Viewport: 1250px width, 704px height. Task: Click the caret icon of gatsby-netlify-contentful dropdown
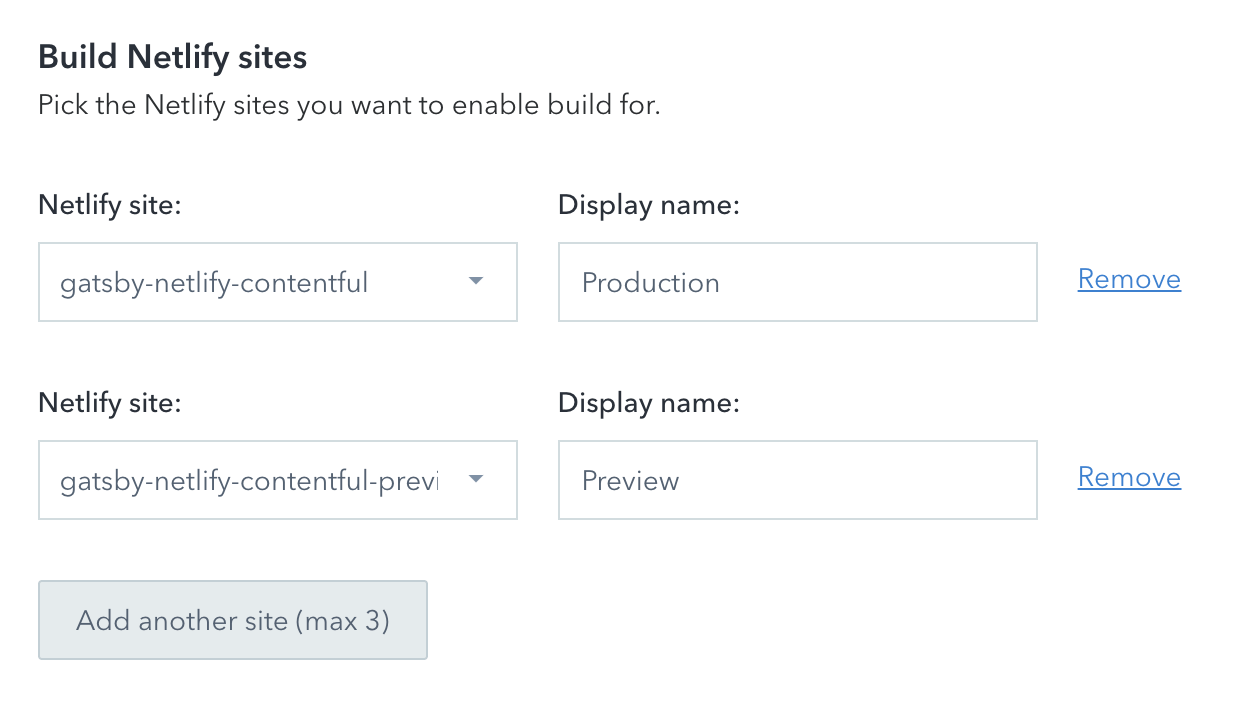pos(476,281)
